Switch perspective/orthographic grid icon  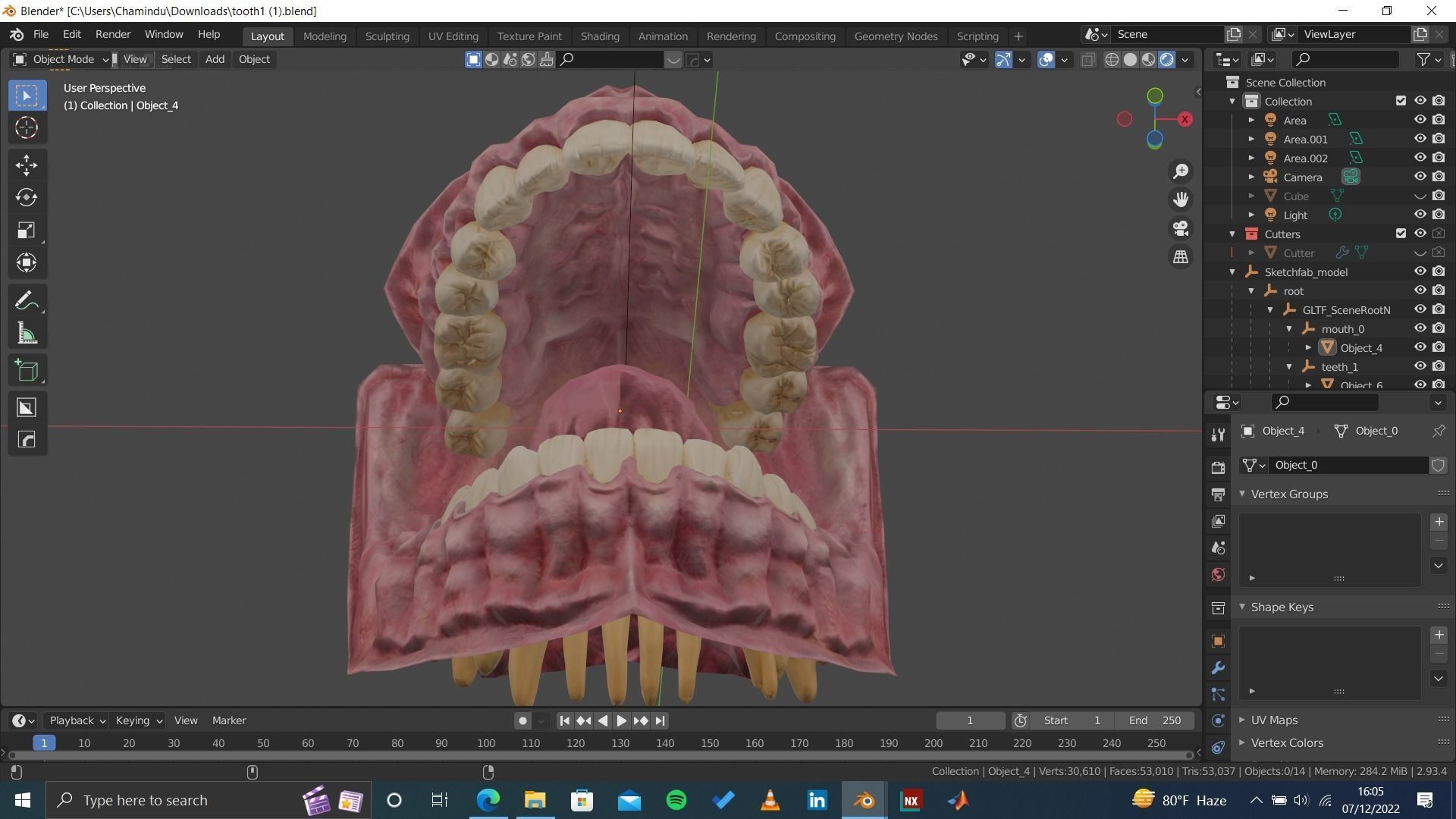click(x=1181, y=257)
